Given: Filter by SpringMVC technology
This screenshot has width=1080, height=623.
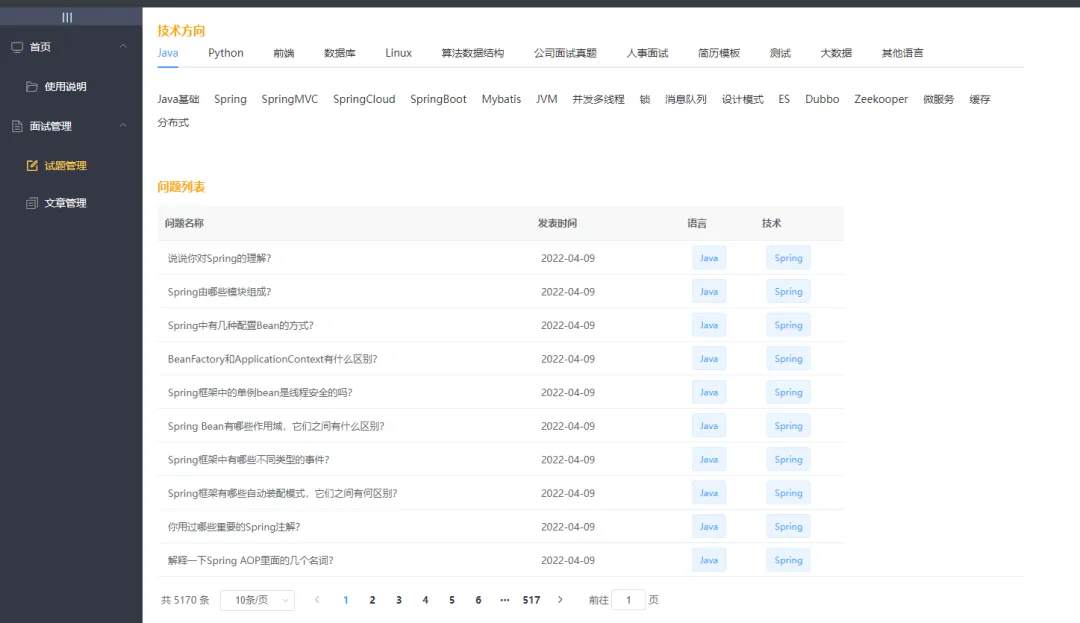Looking at the screenshot, I should tap(289, 99).
